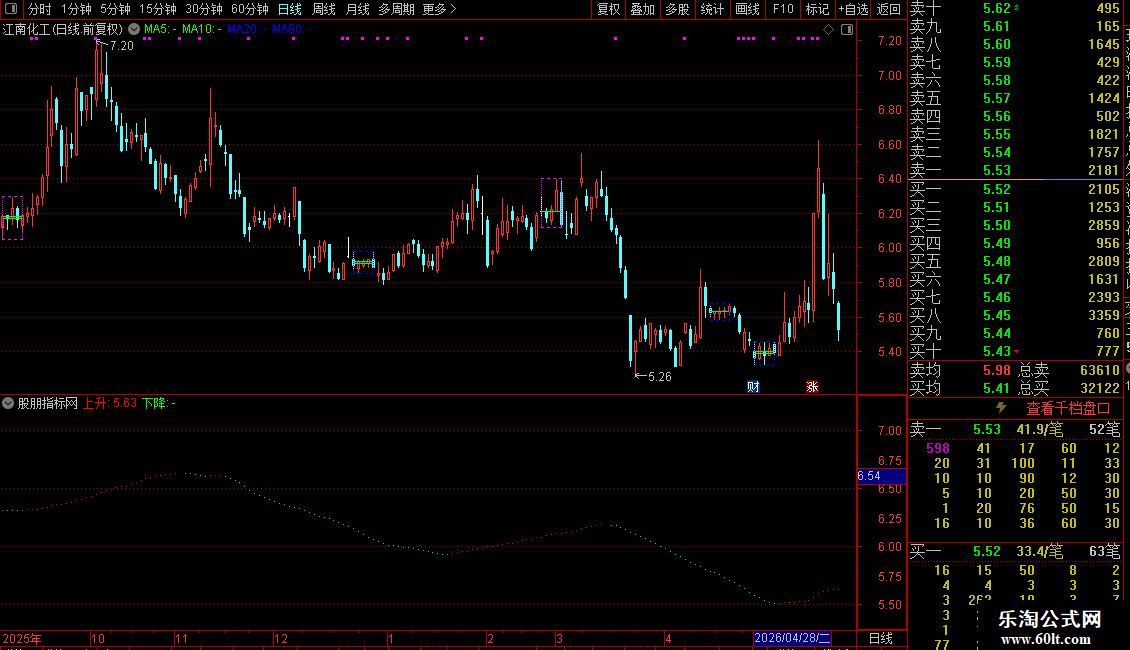The height and width of the screenshot is (650, 1130).
Task: Activate the 画线 drawing tools
Action: [x=747, y=9]
